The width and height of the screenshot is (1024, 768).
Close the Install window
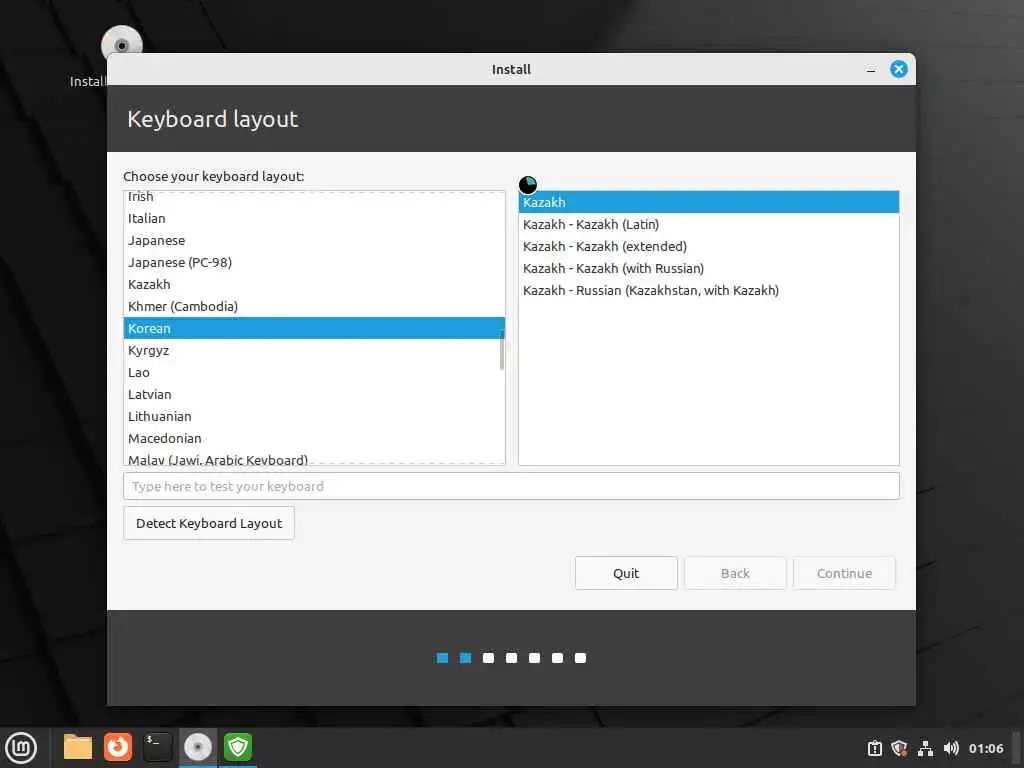[899, 69]
